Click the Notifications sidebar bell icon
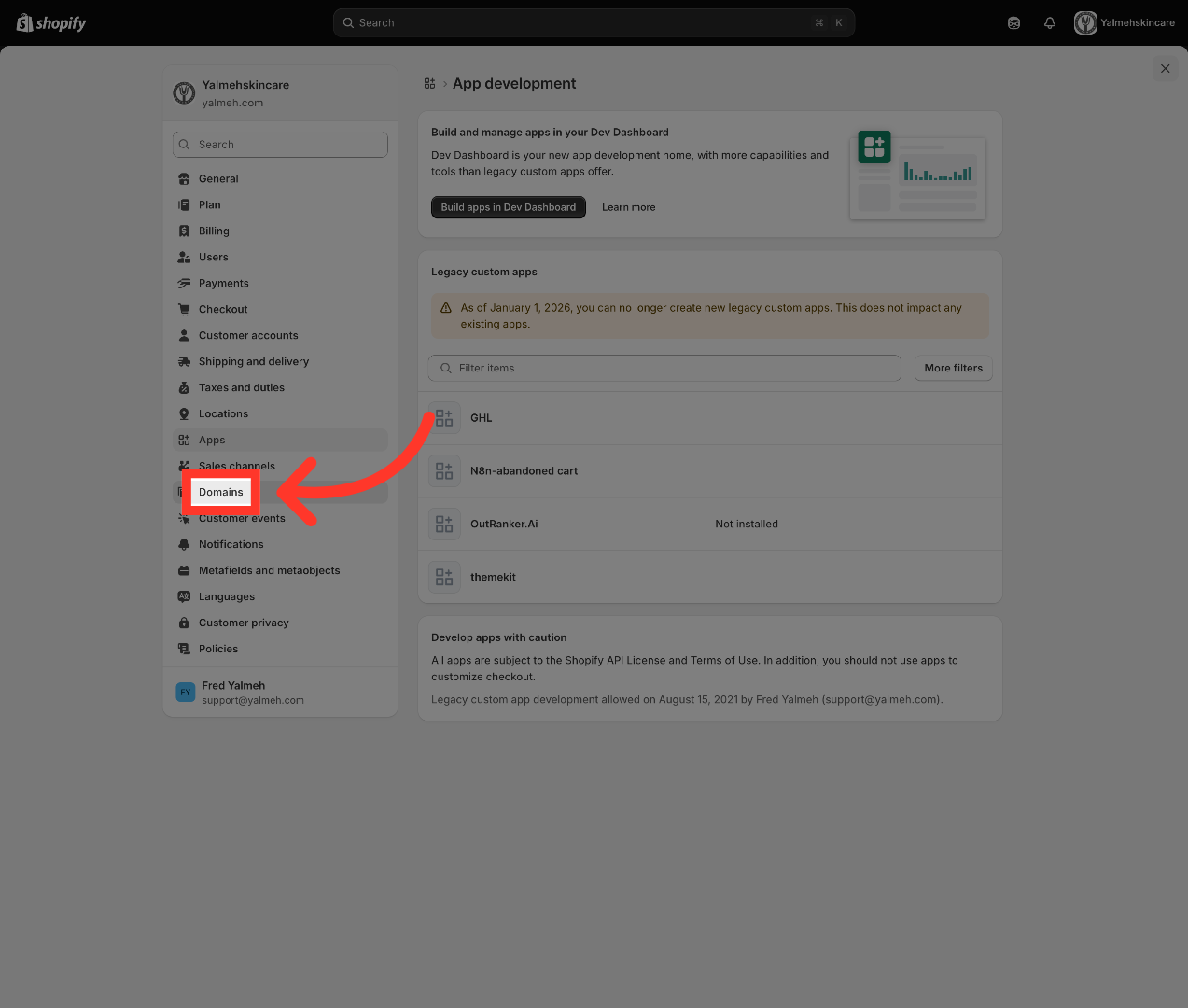 pos(184,544)
